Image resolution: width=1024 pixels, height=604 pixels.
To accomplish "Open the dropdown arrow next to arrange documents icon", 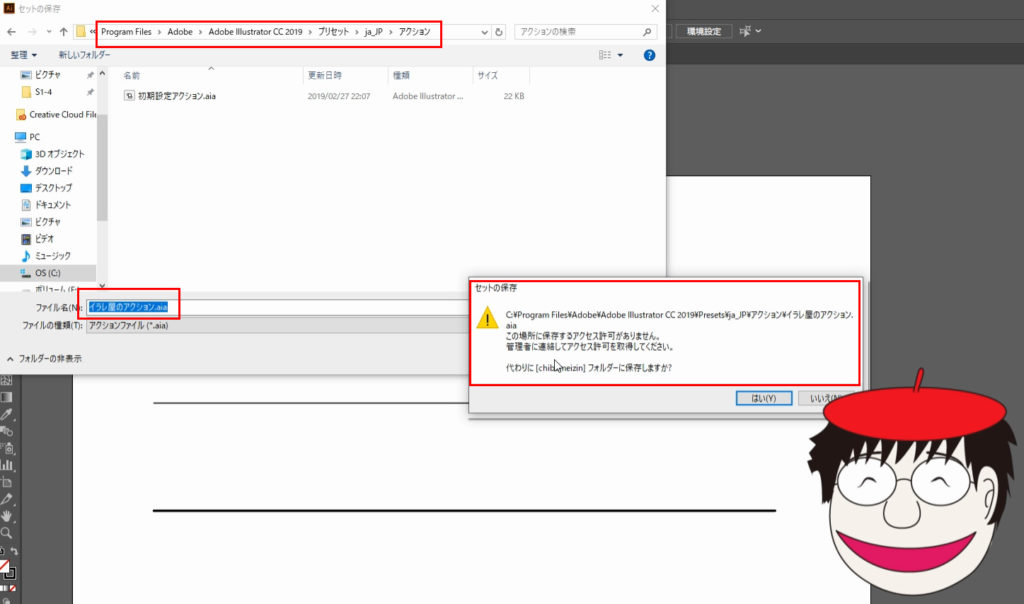I will point(758,31).
